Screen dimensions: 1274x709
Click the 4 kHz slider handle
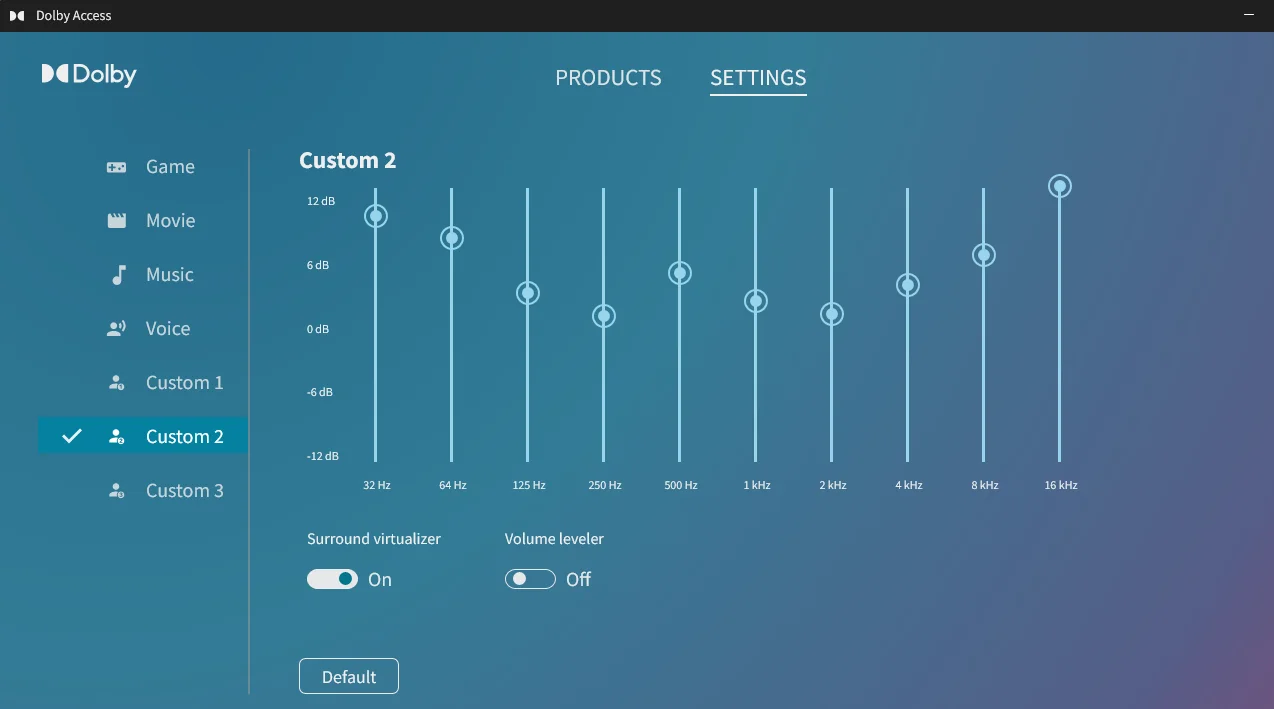click(908, 285)
